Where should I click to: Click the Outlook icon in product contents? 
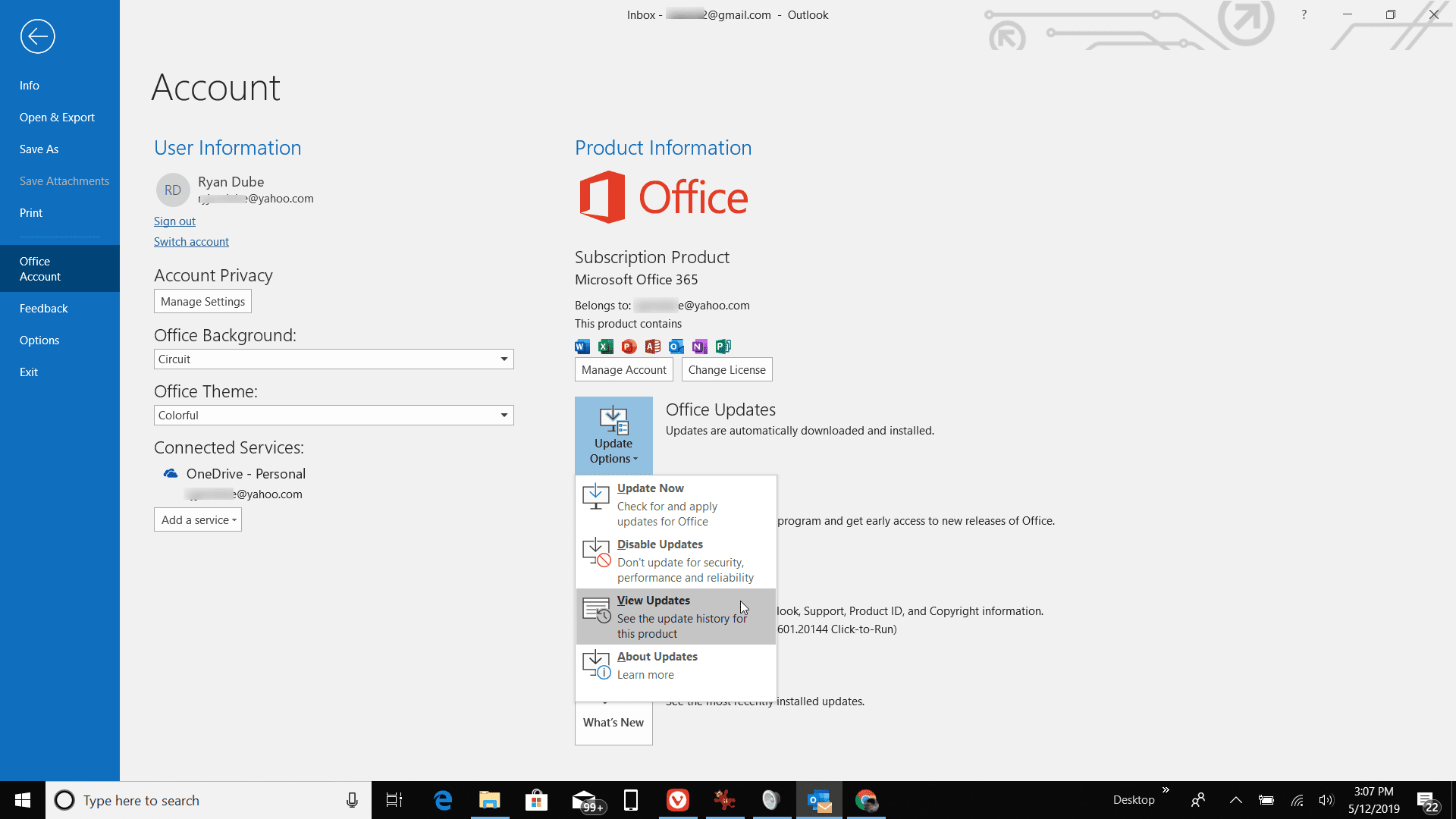point(676,346)
